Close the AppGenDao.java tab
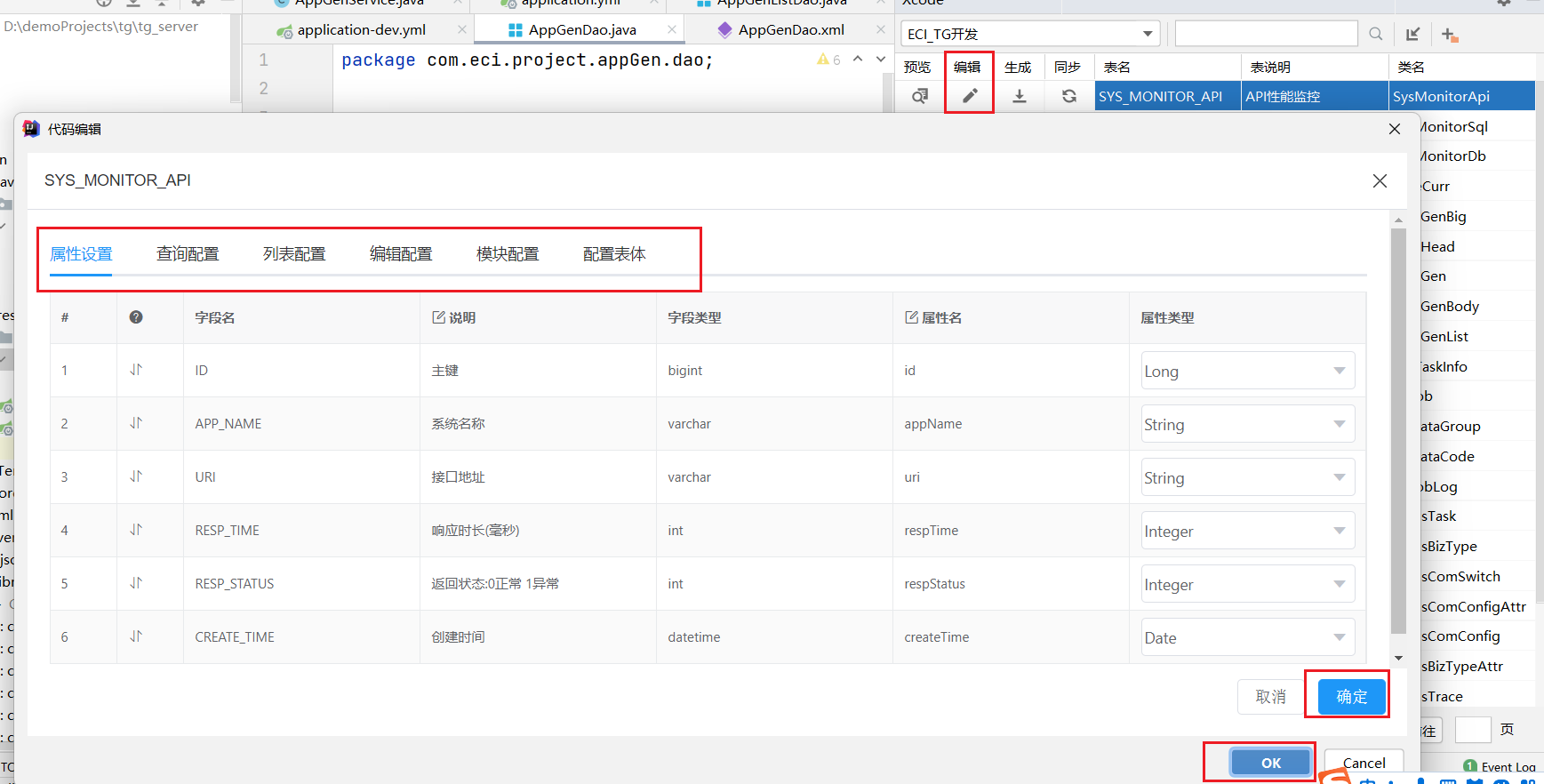This screenshot has height=784, width=1544. [672, 29]
